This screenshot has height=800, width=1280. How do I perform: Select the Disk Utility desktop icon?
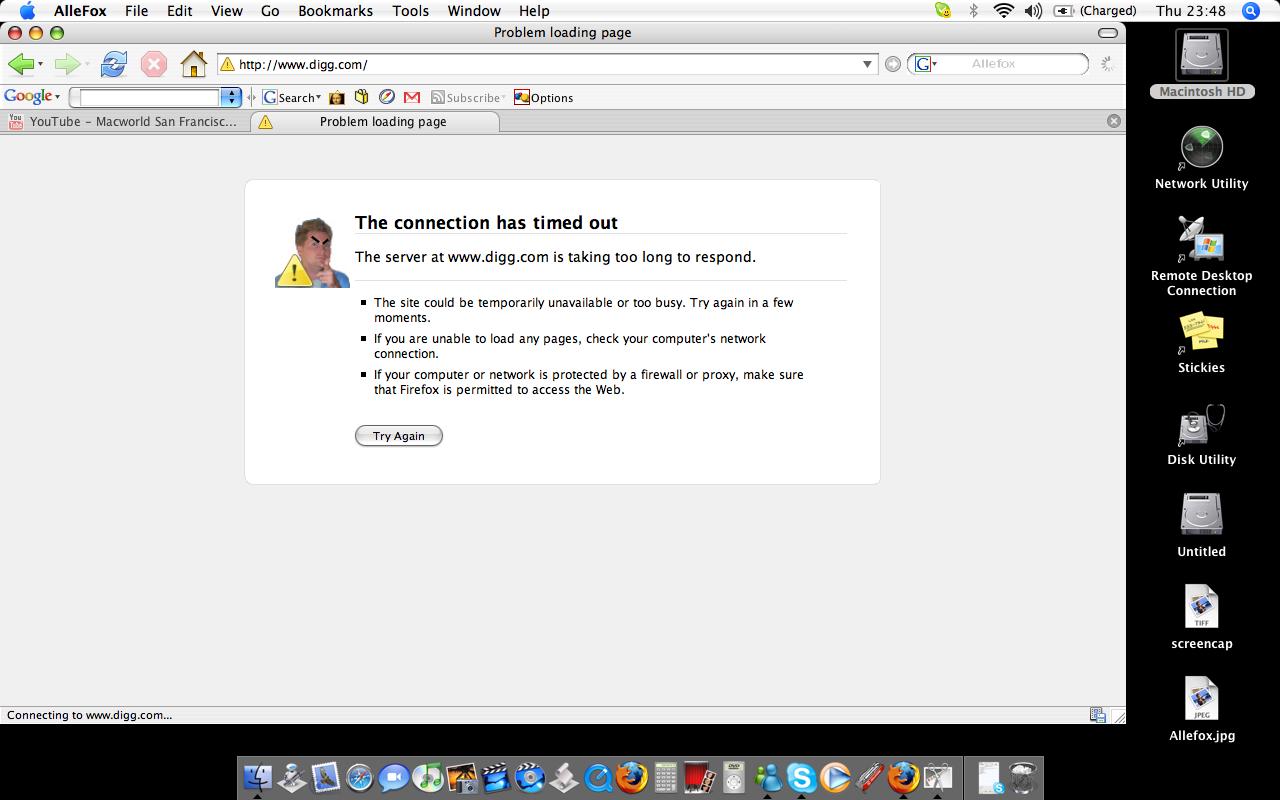1201,434
